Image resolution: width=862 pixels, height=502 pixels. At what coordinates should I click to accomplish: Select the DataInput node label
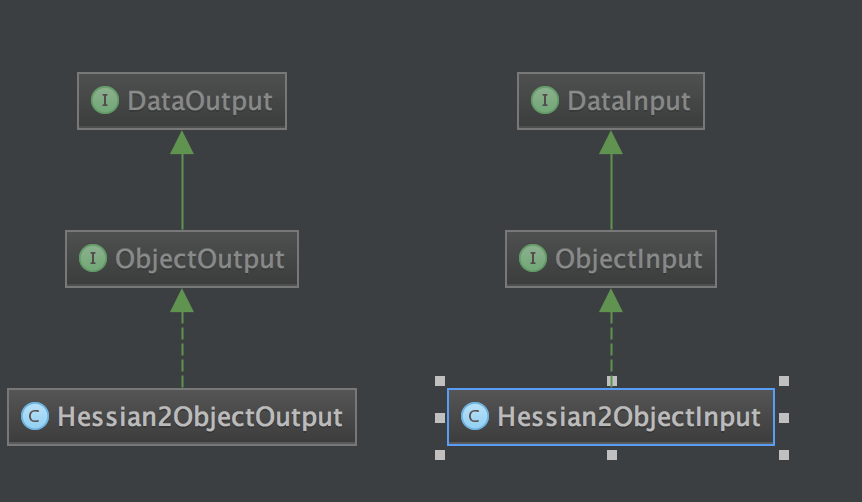(x=629, y=101)
